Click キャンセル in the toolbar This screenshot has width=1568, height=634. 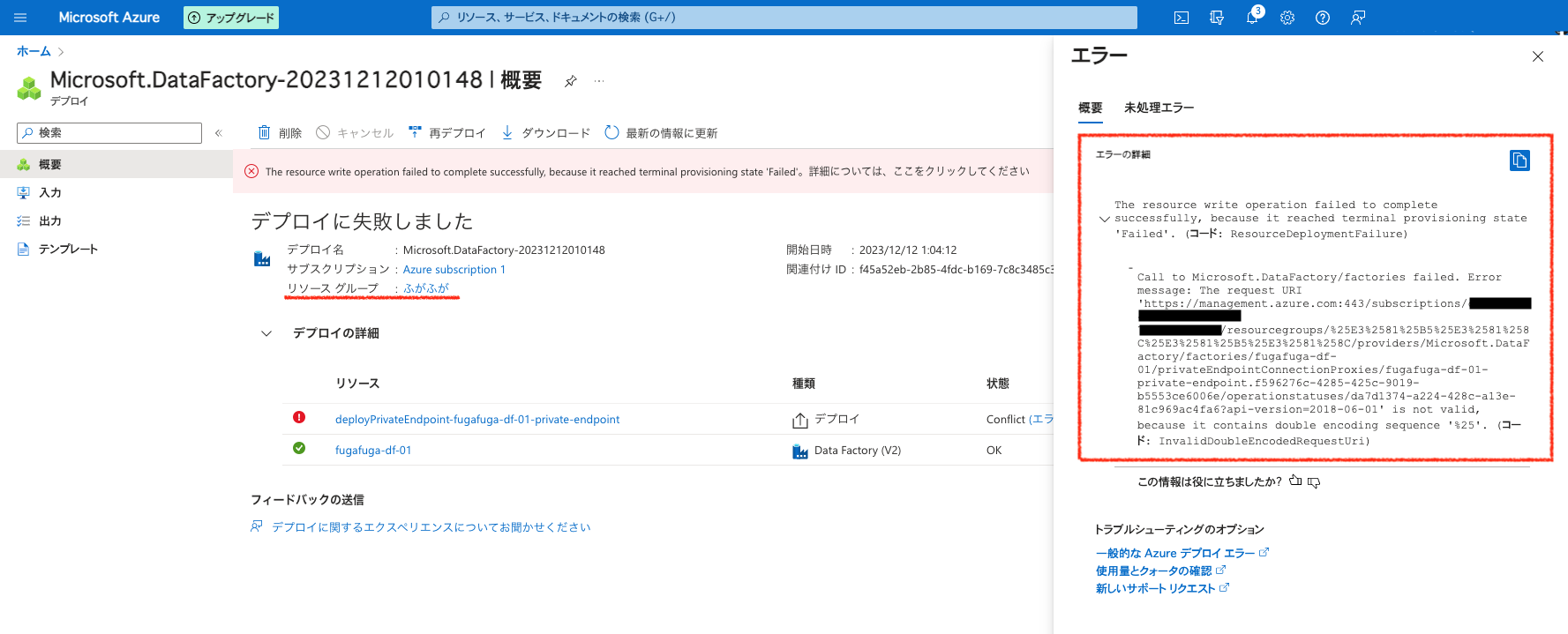coord(355,133)
